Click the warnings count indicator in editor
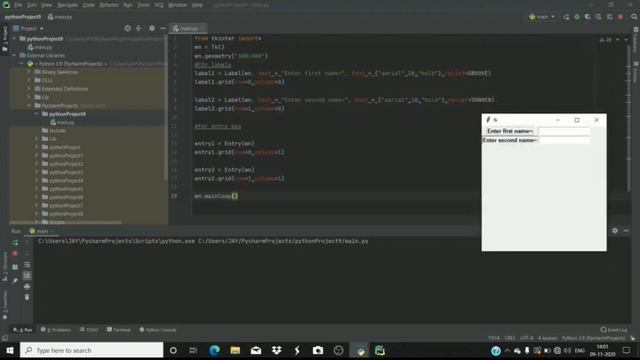Image resolution: width=640 pixels, height=360 pixels. (x=606, y=40)
